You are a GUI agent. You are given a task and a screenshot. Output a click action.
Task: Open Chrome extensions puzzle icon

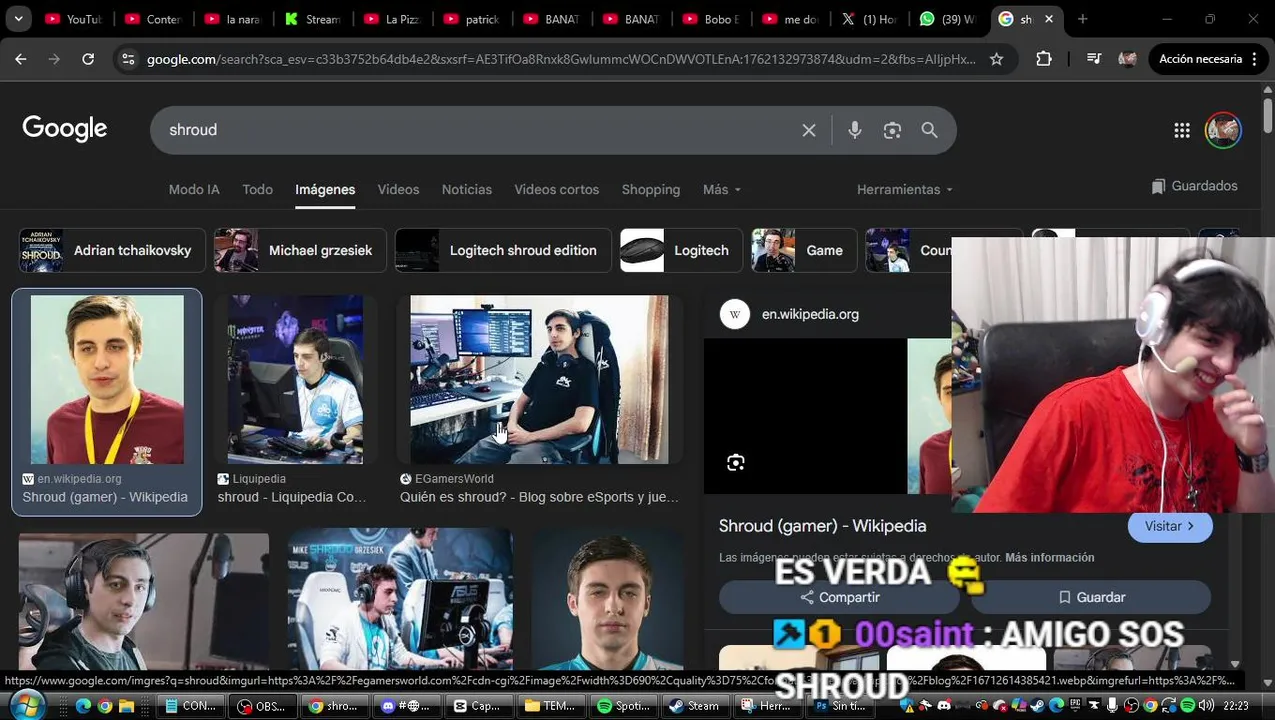click(x=1044, y=59)
